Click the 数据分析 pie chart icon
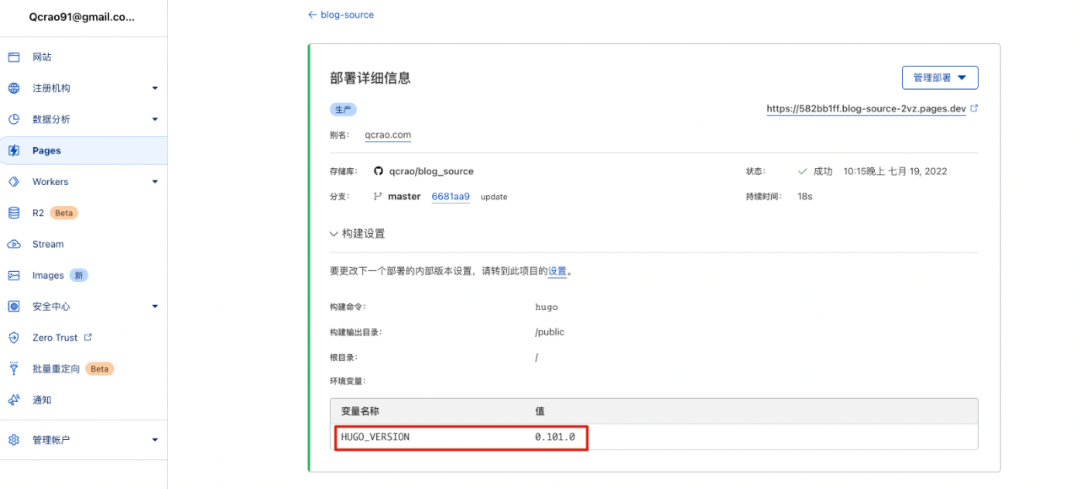 click(14, 119)
